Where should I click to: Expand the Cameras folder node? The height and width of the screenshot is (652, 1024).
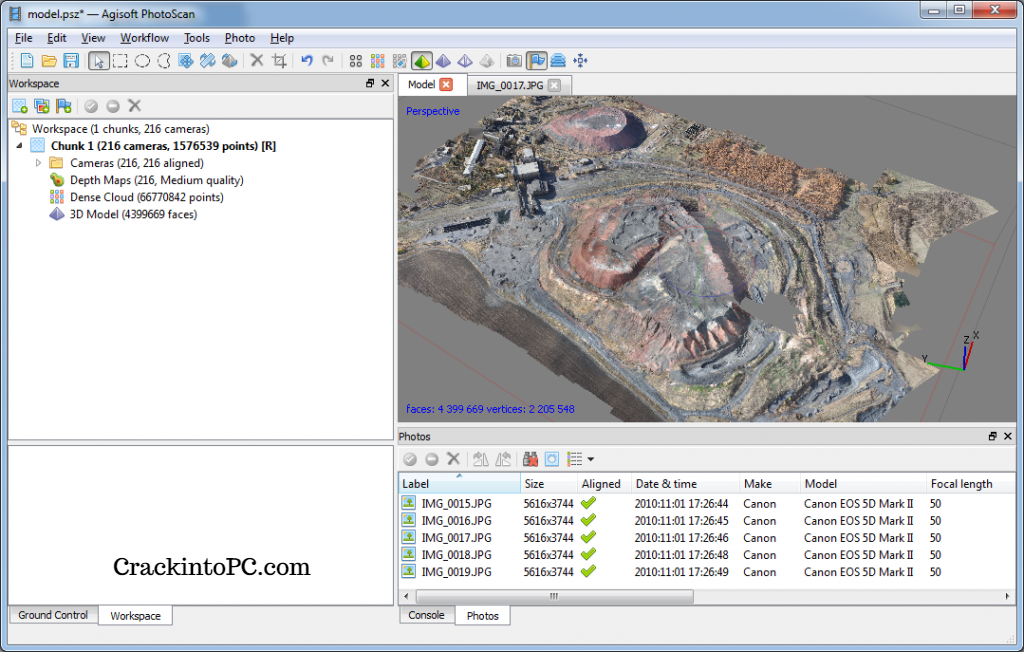(39, 163)
